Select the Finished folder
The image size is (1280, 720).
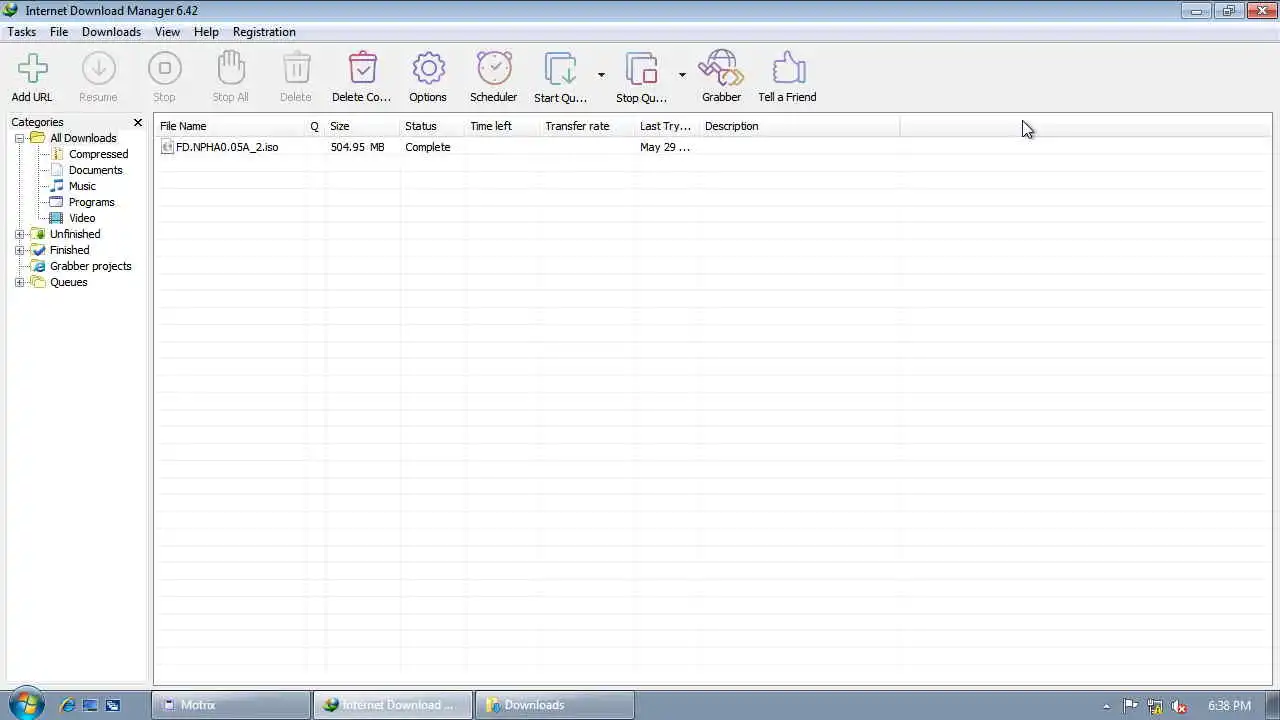coord(69,250)
